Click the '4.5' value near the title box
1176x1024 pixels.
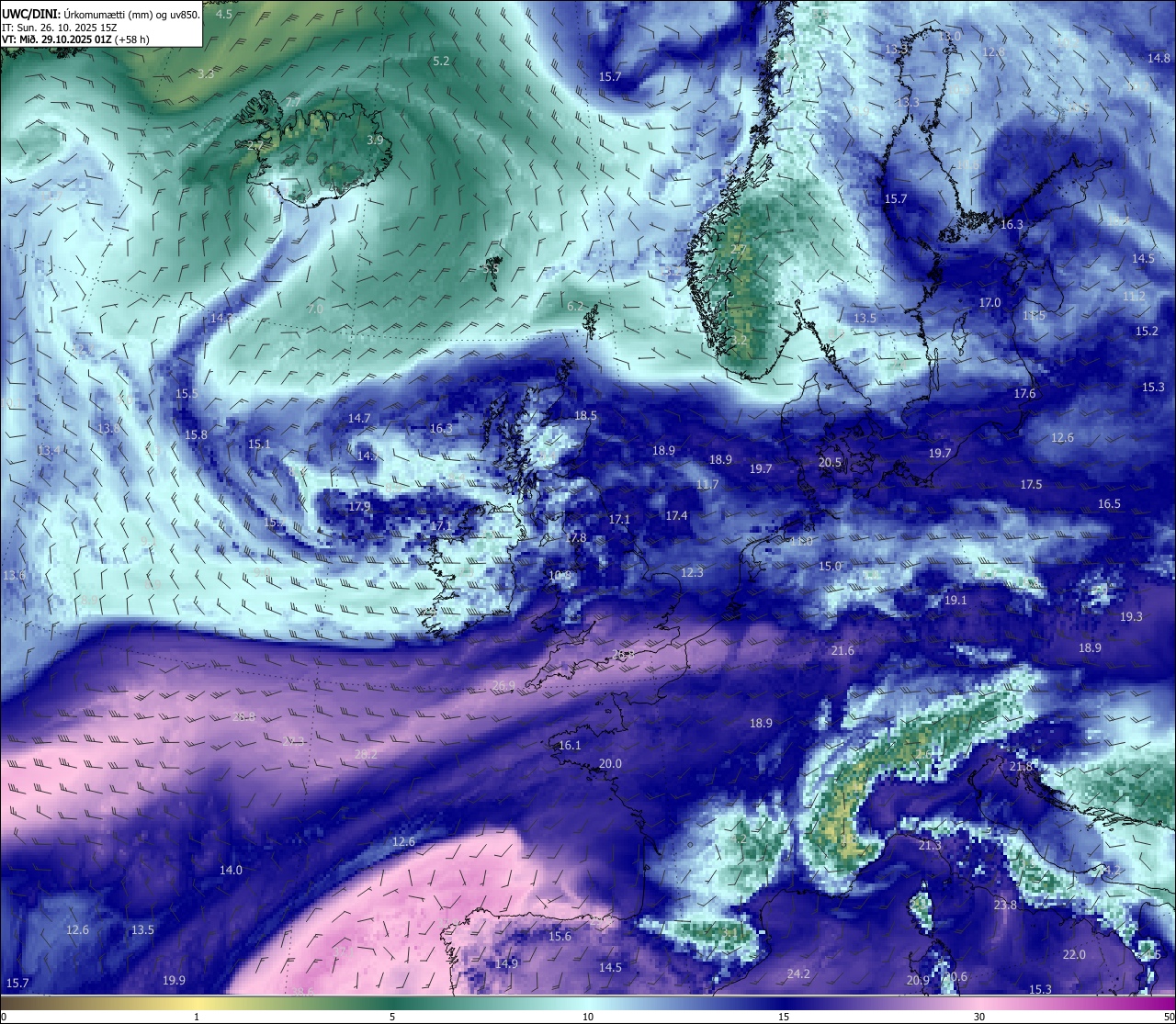(223, 15)
